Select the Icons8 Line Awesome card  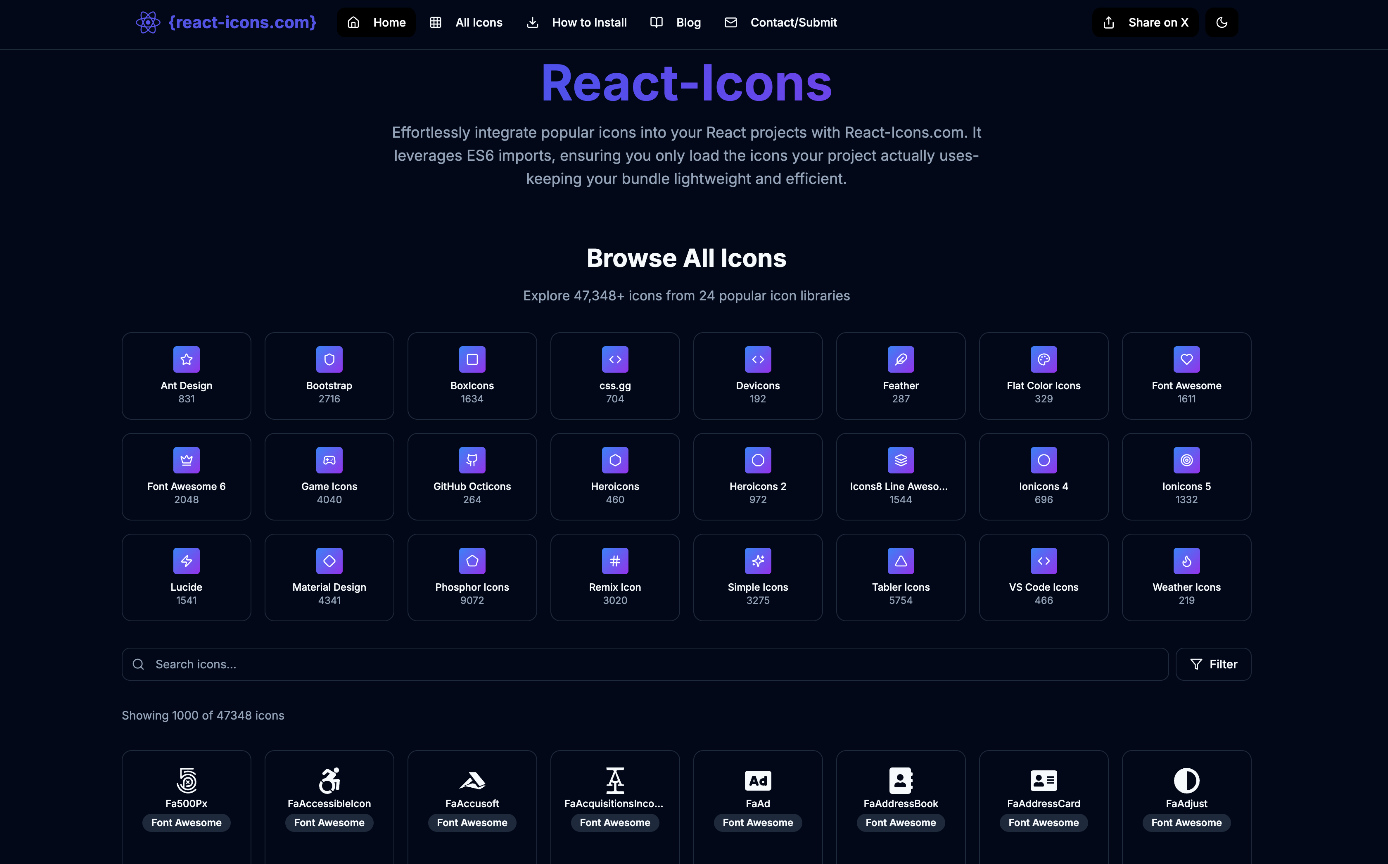tap(901, 477)
